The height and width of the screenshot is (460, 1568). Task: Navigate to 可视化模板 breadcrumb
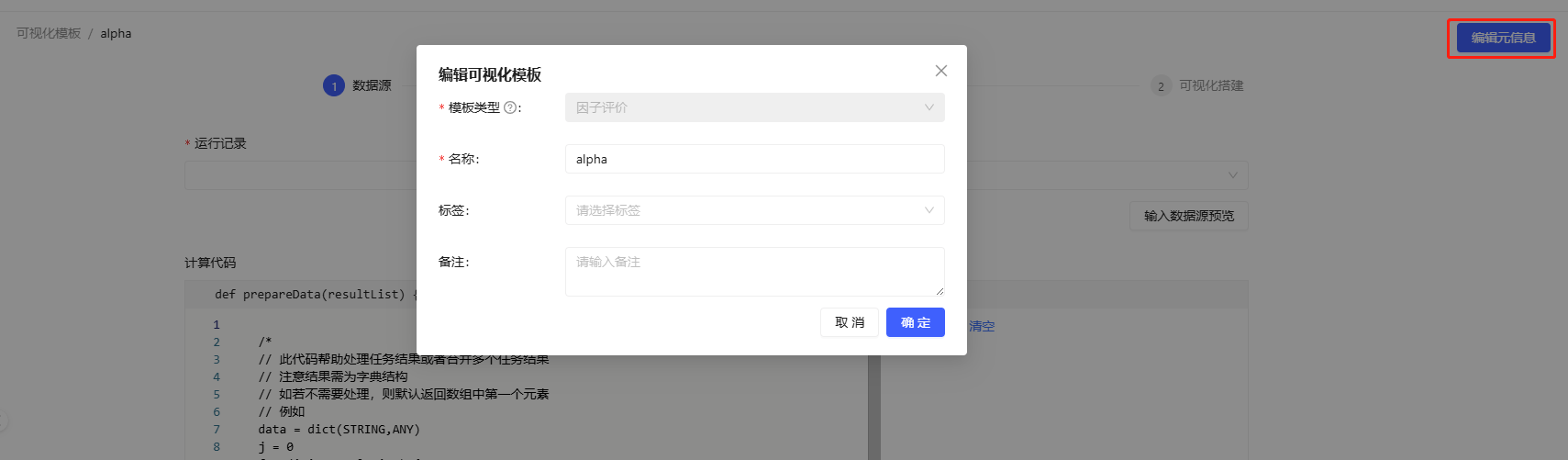[49, 33]
